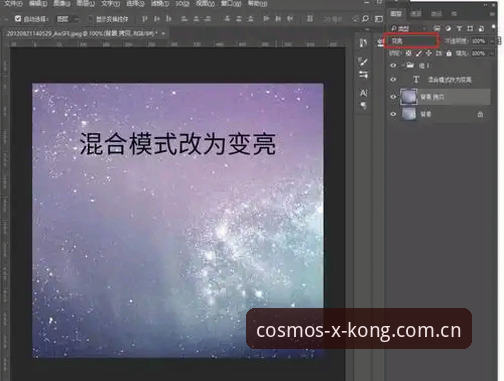The image size is (504, 381).
Task: Click the smart object filter icon
Action: (x=481, y=28)
